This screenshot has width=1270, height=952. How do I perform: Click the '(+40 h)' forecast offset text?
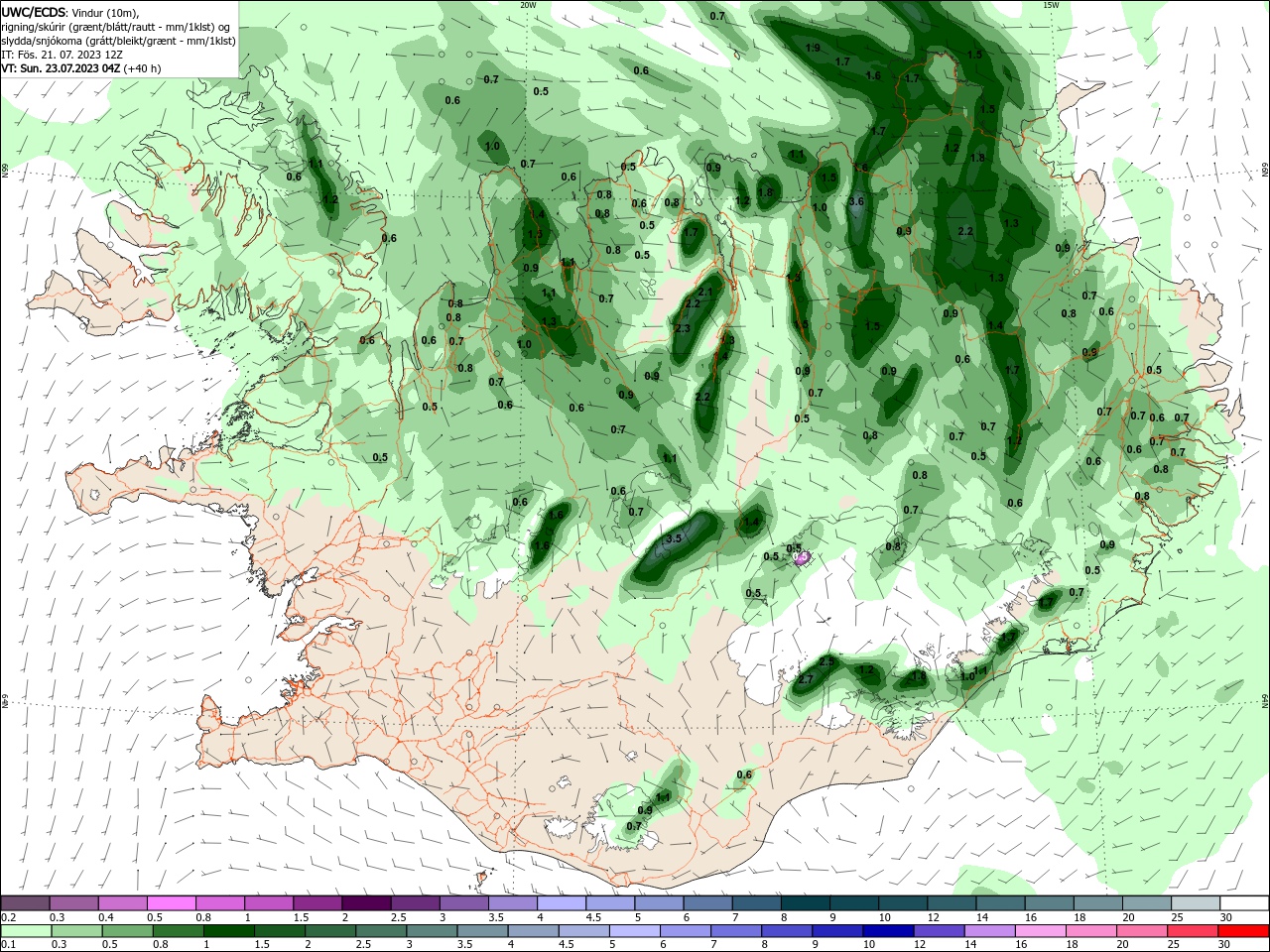pyautogui.click(x=142, y=68)
